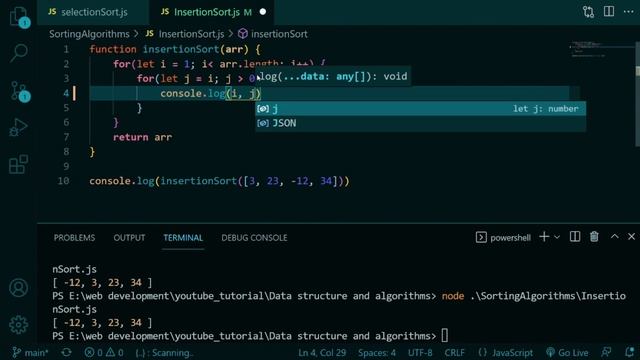This screenshot has width=640, height=360.
Task: Split the terminal panel
Action: coord(575,237)
